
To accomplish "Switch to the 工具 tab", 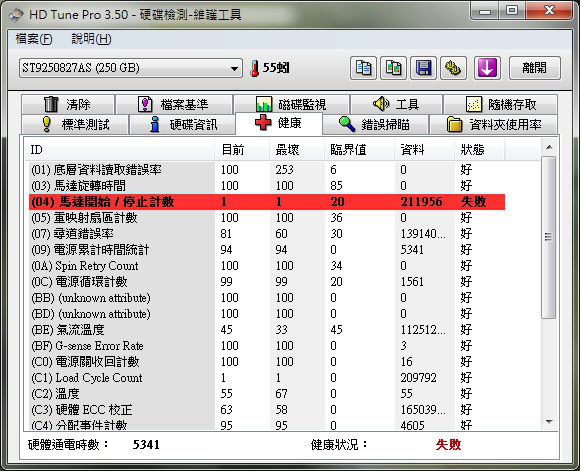I will pyautogui.click(x=396, y=104).
